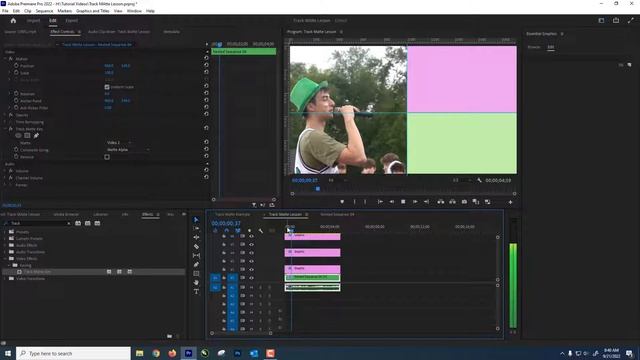Image resolution: width=640 pixels, height=360 pixels.
Task: Switch to Audio Clip Mixer tab
Action: [119, 31]
